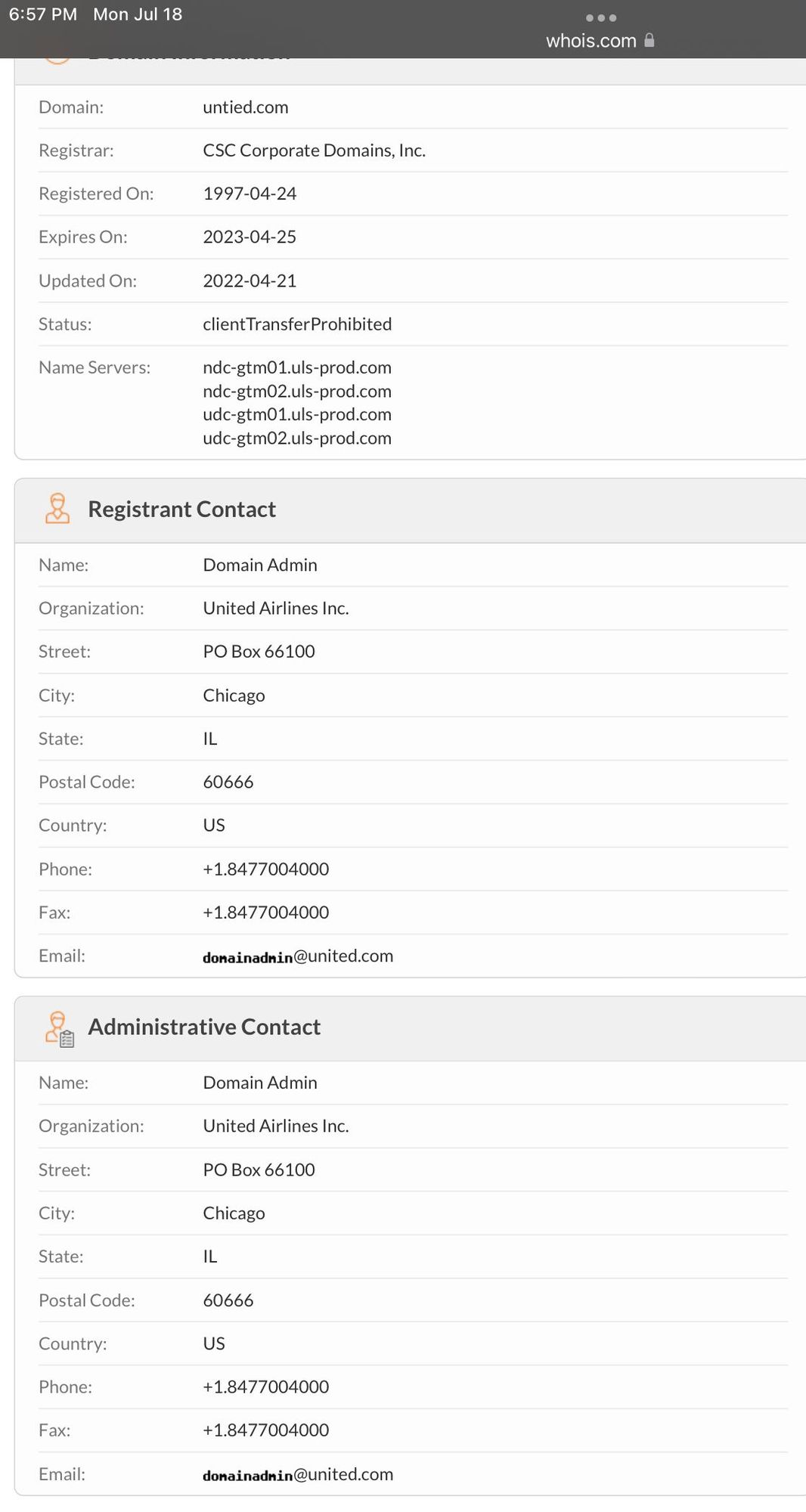Click name server ndc-gtm01.uls-prod.com
806x1512 pixels.
coord(296,367)
